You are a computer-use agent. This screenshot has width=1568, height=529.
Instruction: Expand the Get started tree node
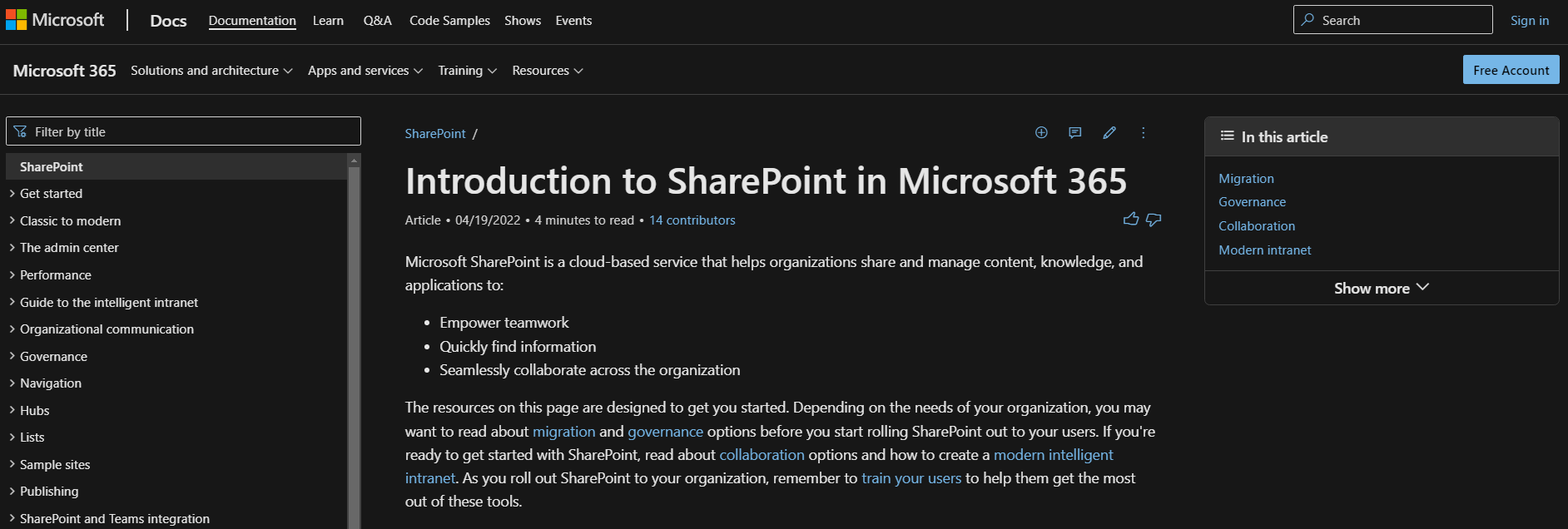coord(12,194)
